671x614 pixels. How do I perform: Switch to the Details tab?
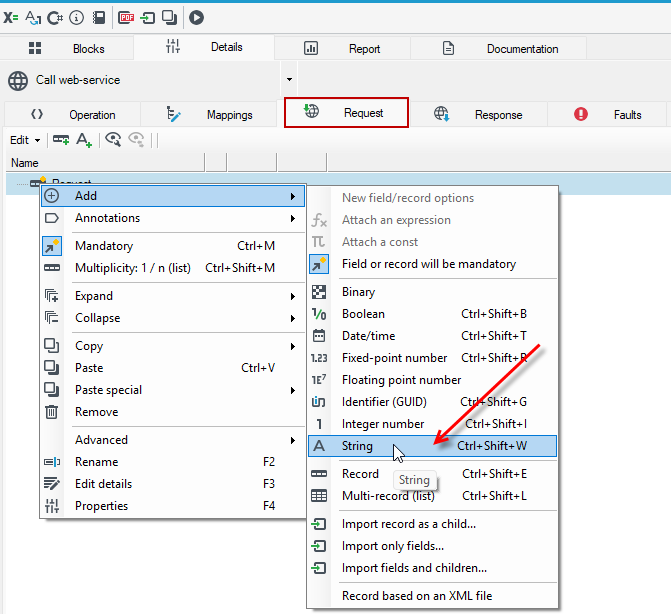[204, 47]
